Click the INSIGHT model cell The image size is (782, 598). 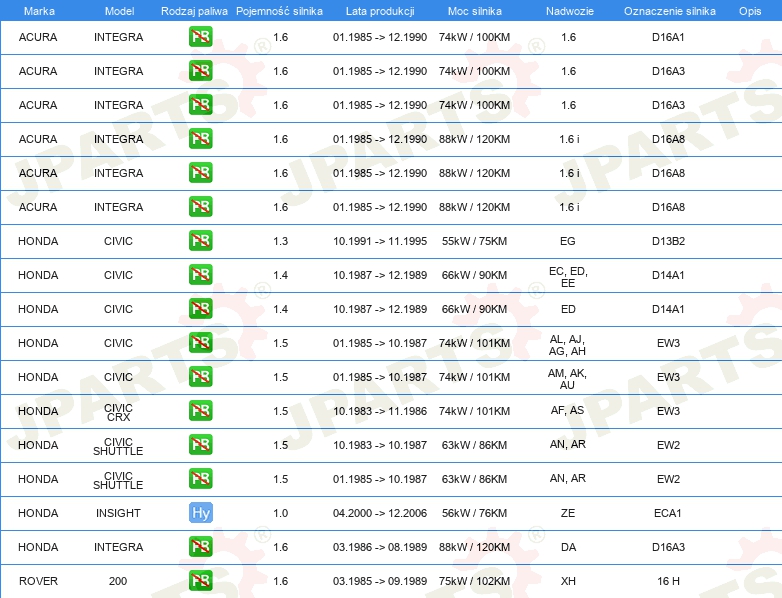[x=118, y=513]
